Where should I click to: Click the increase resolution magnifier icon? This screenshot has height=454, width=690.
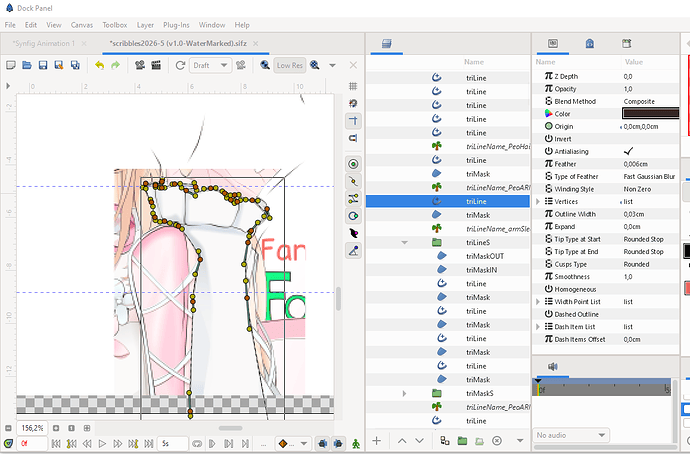coord(315,65)
